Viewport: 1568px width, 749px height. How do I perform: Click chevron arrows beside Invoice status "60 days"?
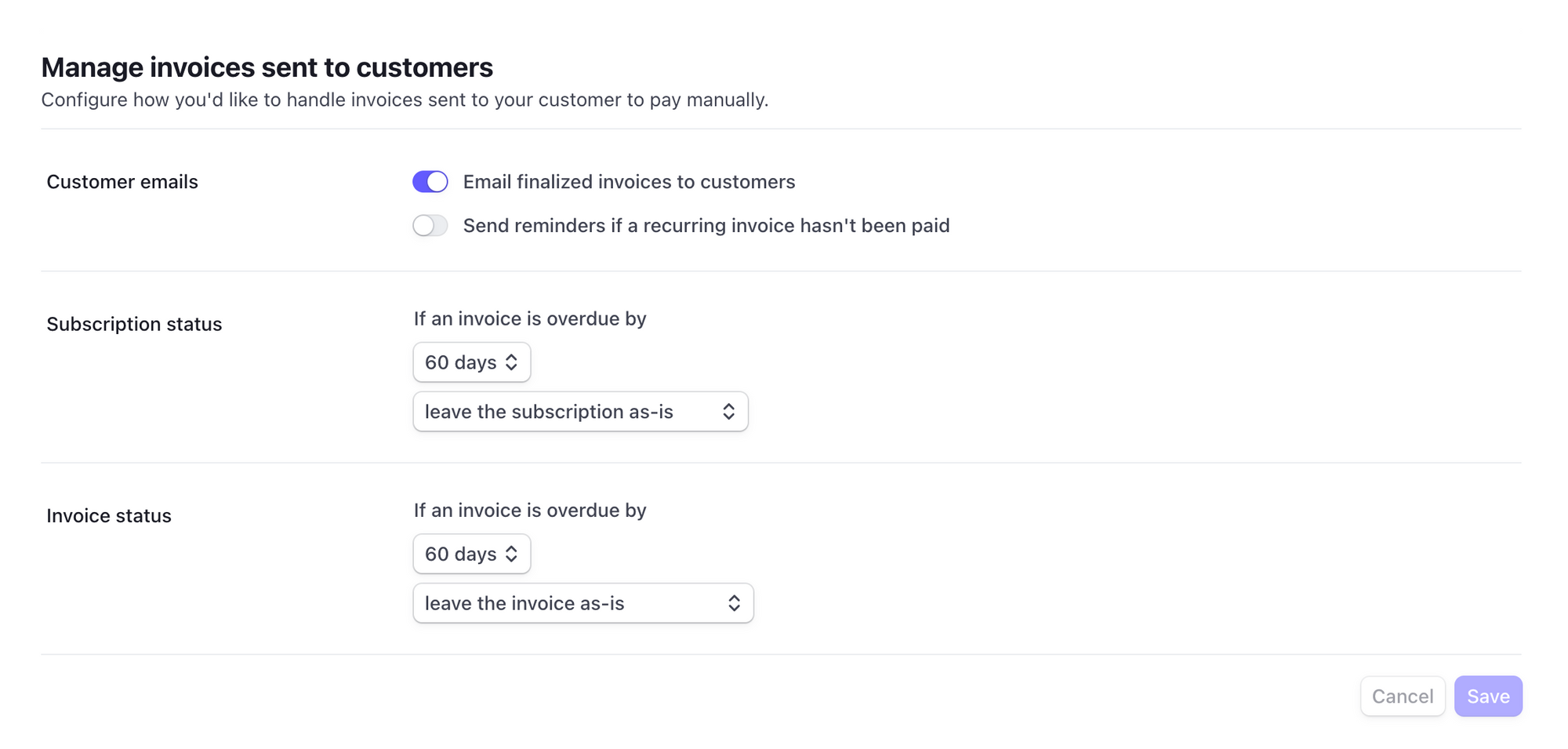[x=511, y=554]
